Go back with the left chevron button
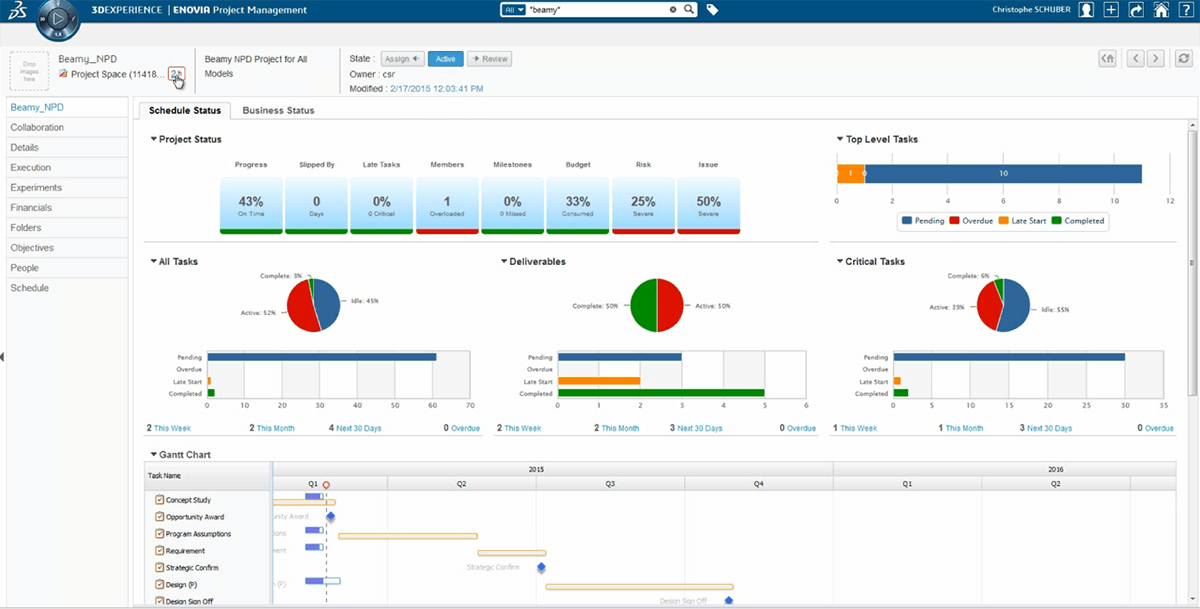The image size is (1200, 609). [x=1136, y=58]
